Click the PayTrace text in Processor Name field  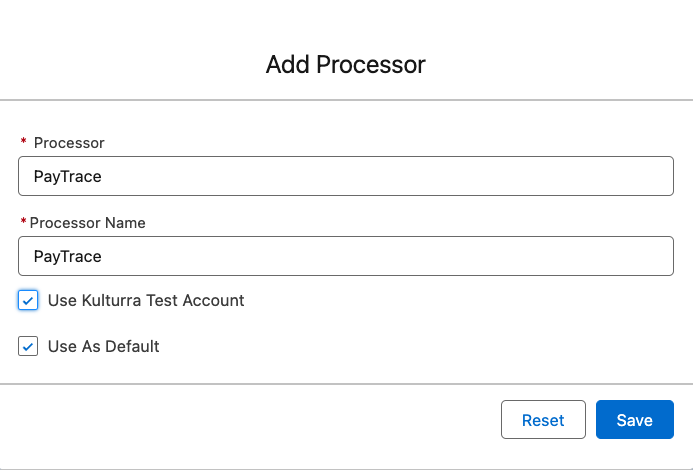click(68, 256)
